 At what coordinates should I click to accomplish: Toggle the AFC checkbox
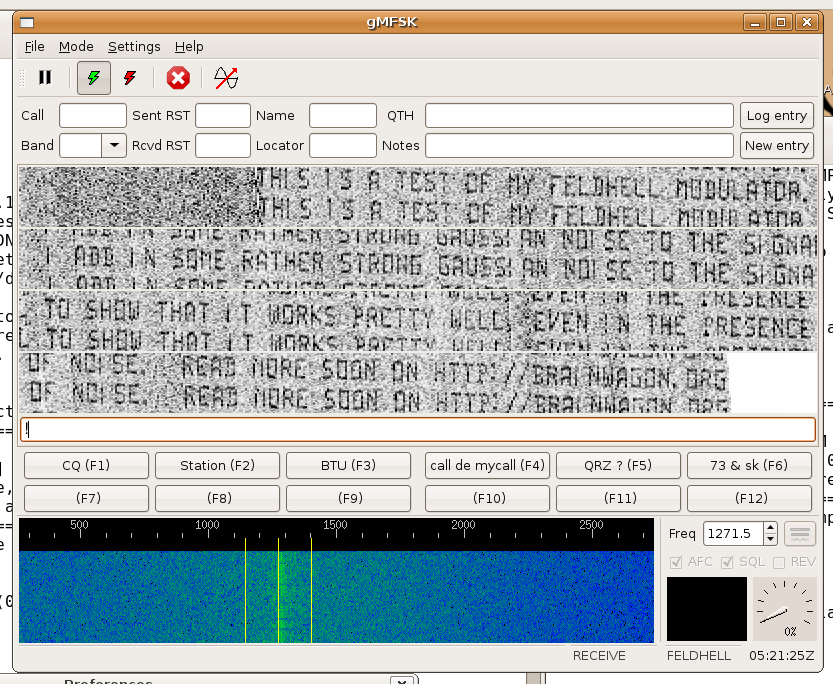(x=676, y=562)
